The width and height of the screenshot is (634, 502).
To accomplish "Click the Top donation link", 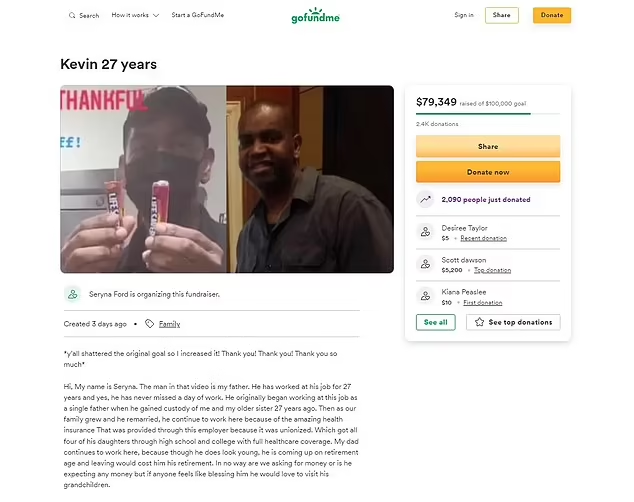I will [492, 270].
